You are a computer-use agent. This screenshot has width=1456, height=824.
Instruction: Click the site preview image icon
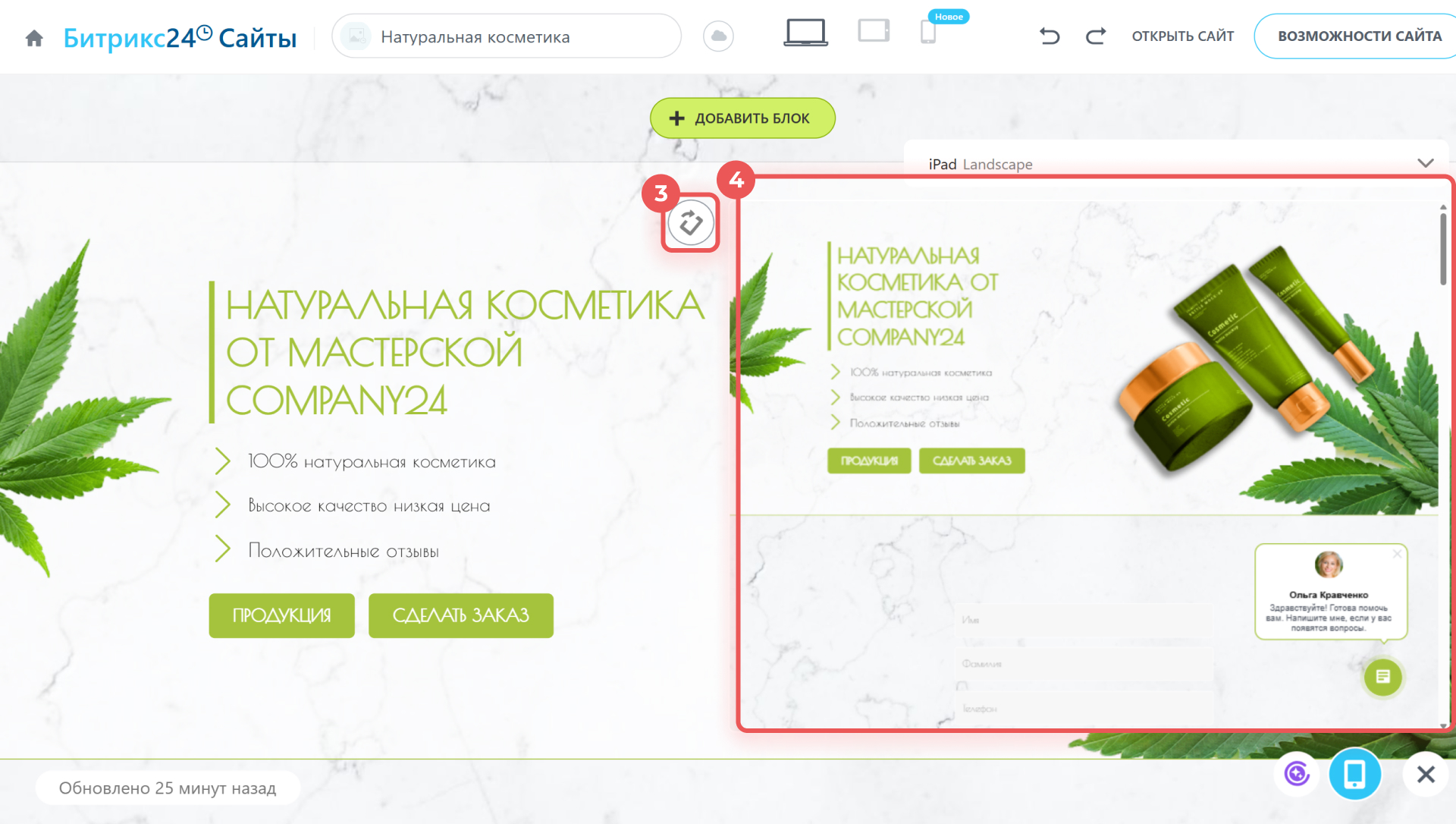[x=356, y=36]
